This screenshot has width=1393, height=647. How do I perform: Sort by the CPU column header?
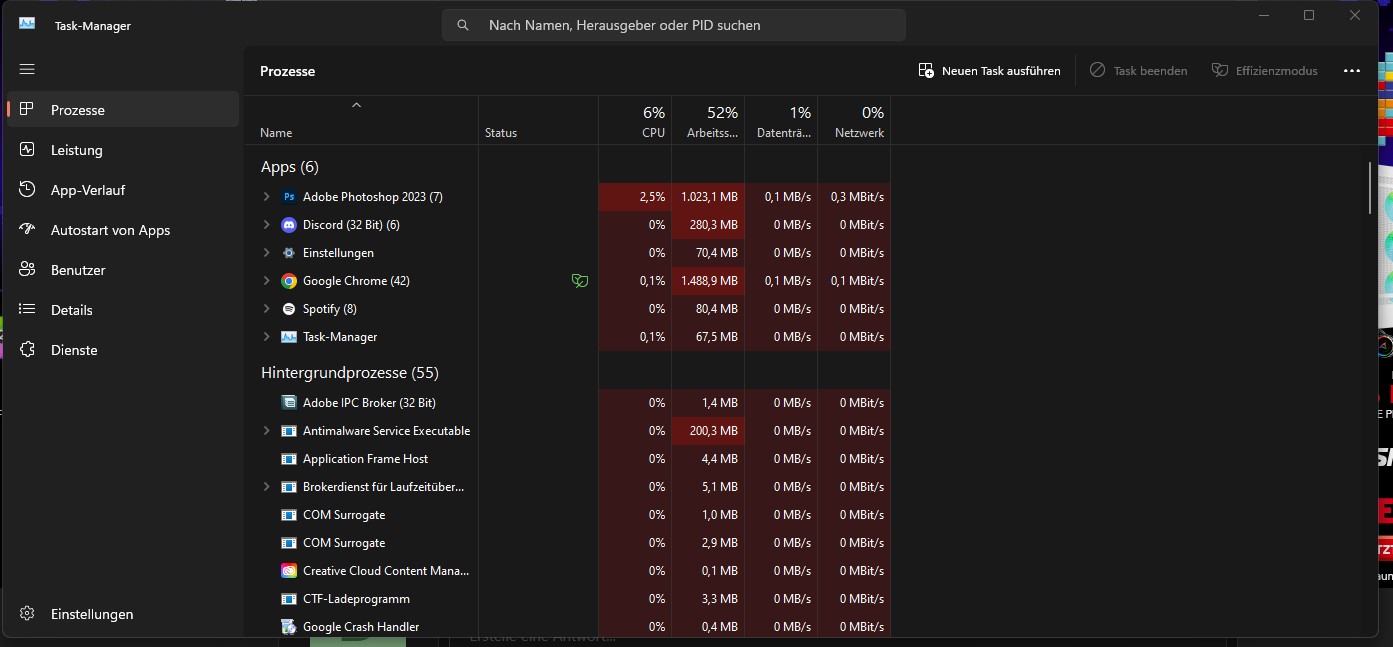click(x=635, y=121)
